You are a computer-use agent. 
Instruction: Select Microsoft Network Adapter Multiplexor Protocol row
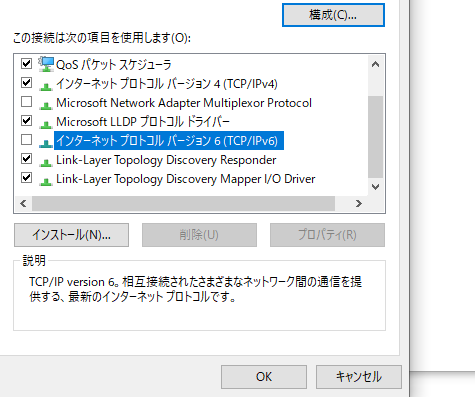pyautogui.click(x=184, y=103)
